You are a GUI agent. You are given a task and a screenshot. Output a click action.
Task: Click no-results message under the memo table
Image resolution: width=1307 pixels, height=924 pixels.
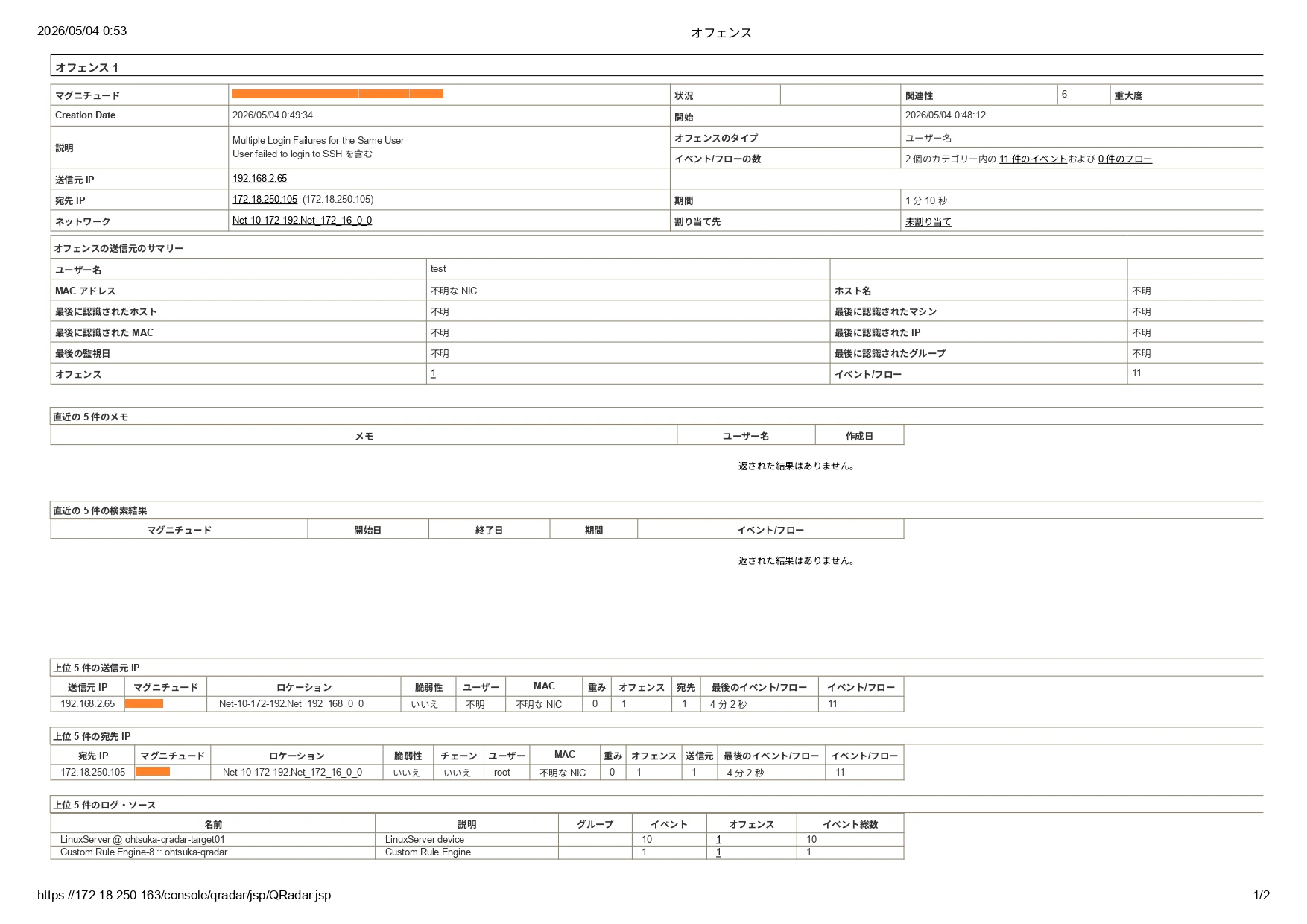[797, 466]
